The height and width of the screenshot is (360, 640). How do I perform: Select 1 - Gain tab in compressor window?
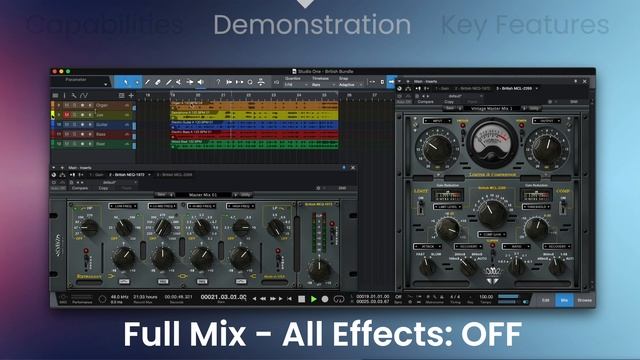(x=442, y=88)
